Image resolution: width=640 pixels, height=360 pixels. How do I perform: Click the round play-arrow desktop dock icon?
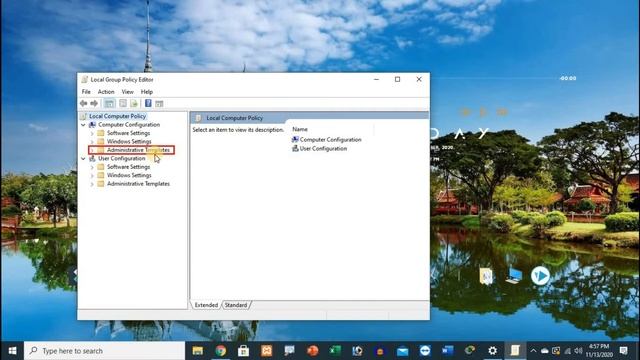540,276
